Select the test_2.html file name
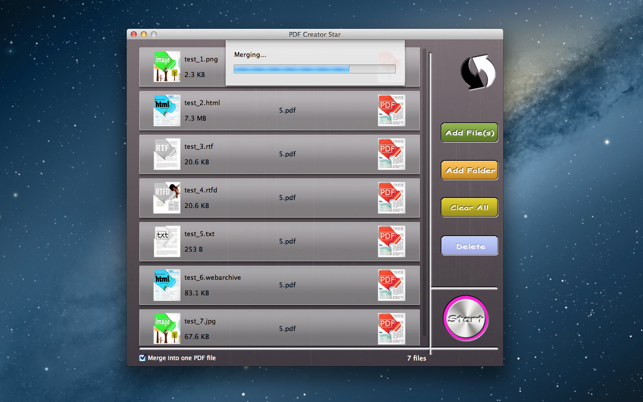 [202, 103]
